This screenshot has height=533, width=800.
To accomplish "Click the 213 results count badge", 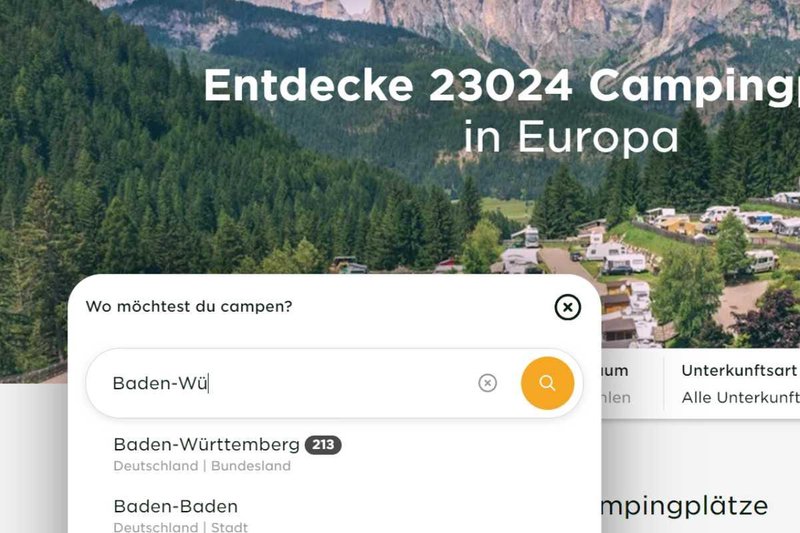I will 323,445.
